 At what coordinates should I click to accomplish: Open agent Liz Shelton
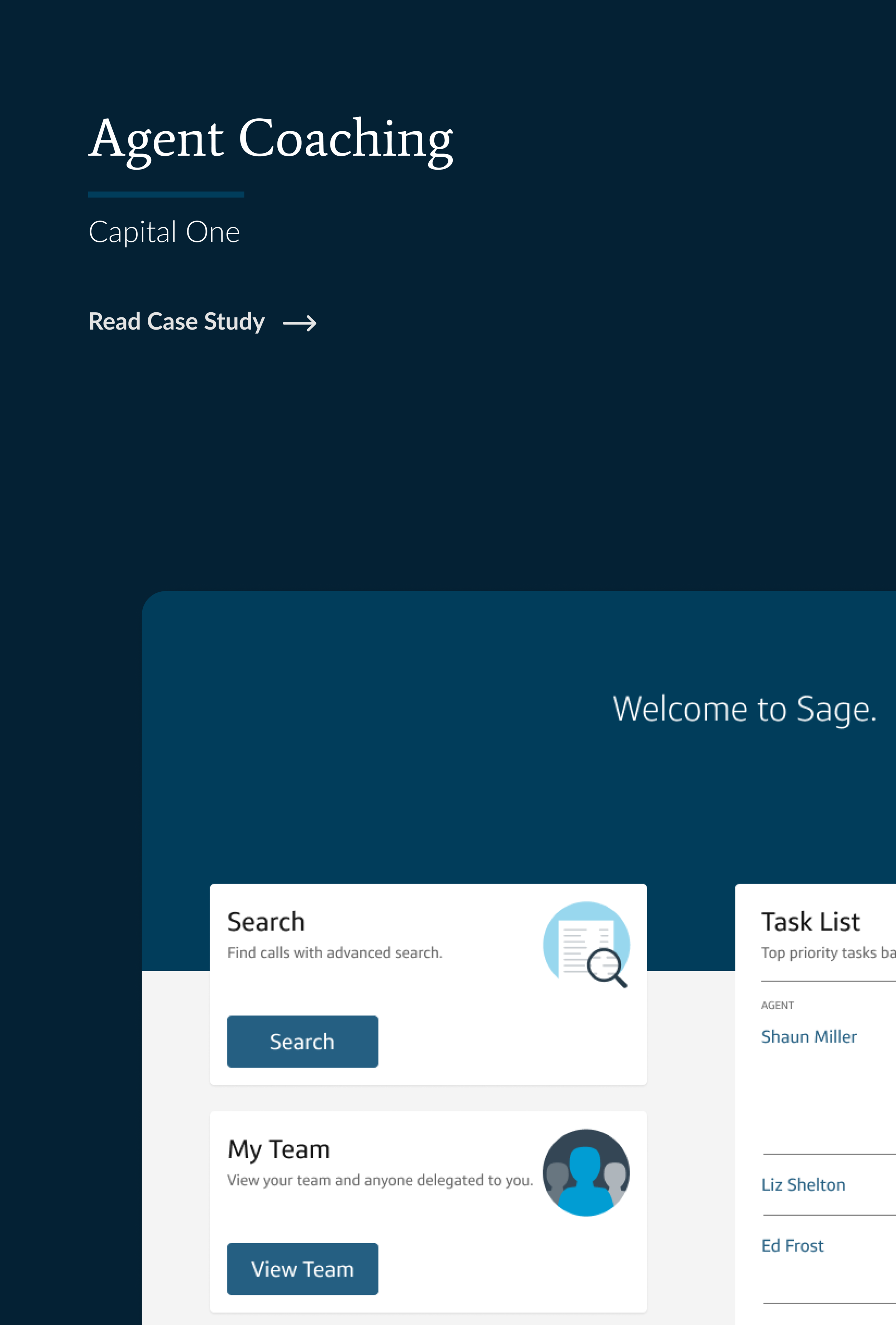(803, 1185)
